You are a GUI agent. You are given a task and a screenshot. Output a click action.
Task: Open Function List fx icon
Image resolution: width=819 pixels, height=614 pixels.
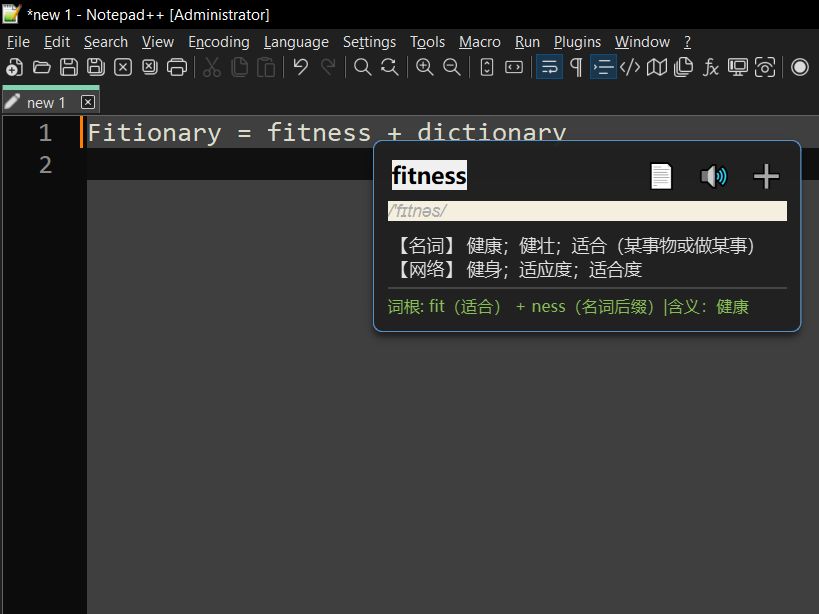pyautogui.click(x=710, y=67)
